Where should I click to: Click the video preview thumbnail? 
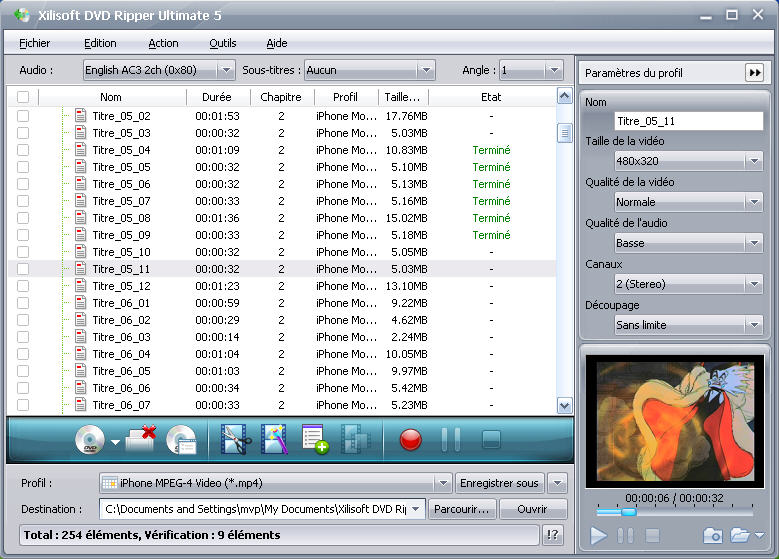coord(675,421)
